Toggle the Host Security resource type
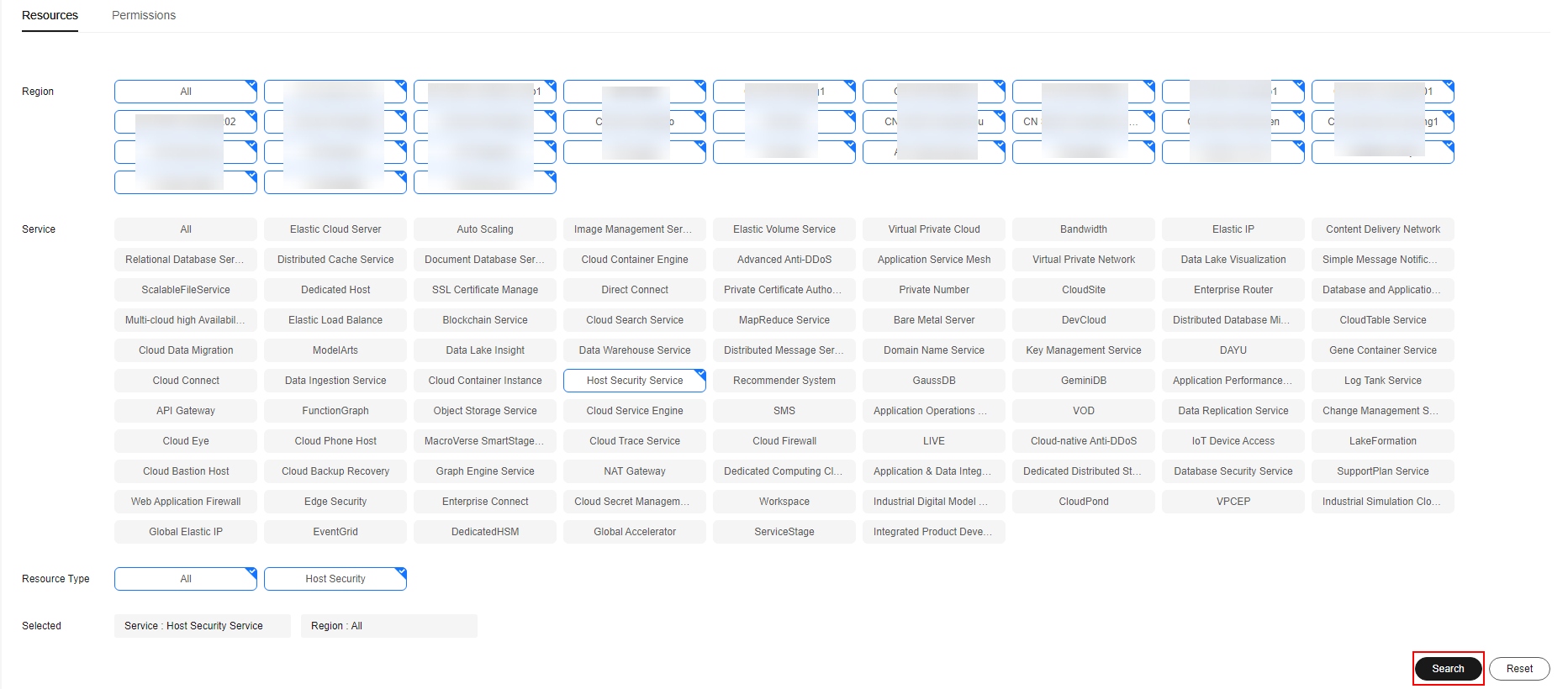This screenshot has height=689, width=1568. click(x=335, y=579)
